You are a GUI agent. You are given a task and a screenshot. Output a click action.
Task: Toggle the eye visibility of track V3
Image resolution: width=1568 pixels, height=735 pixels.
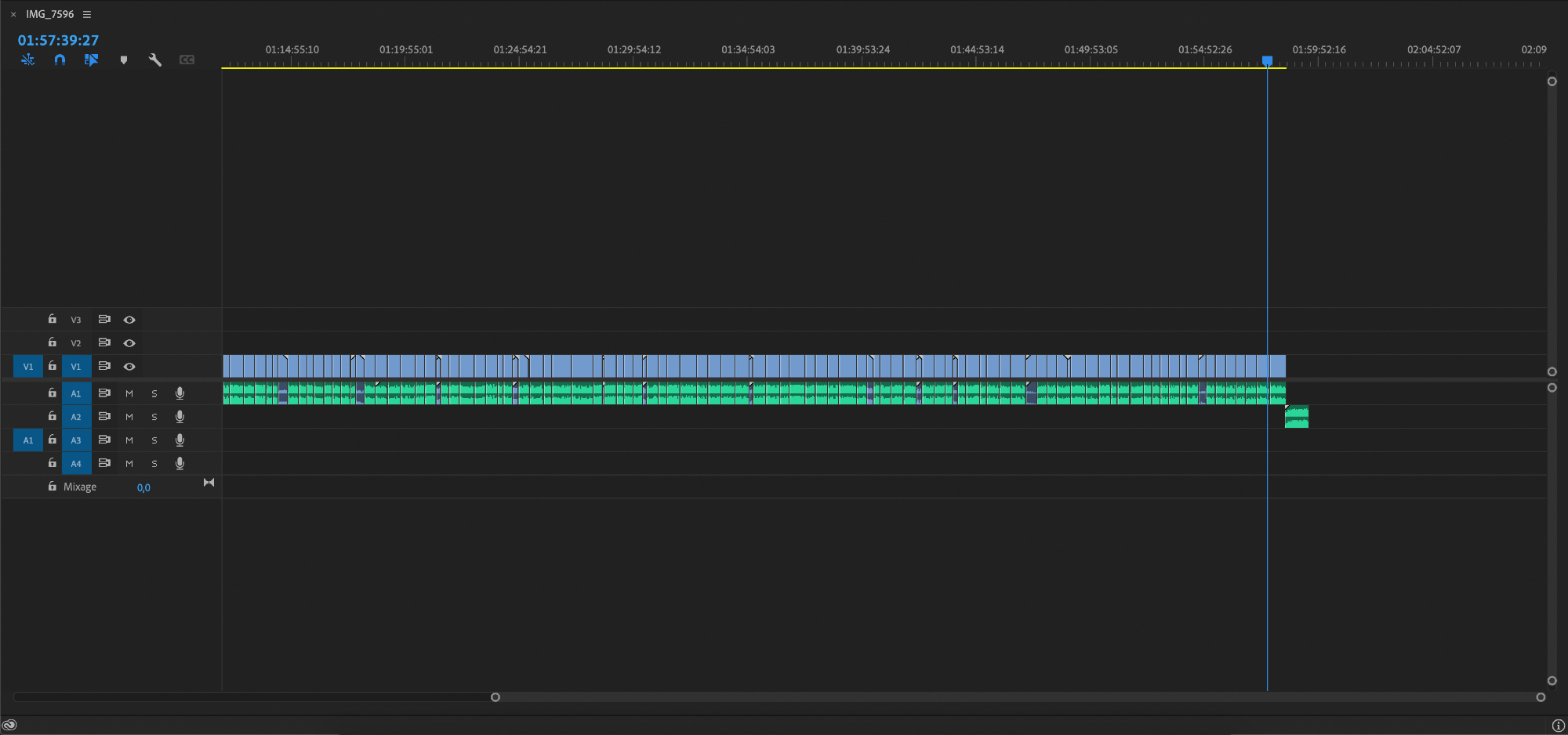pyautogui.click(x=129, y=320)
